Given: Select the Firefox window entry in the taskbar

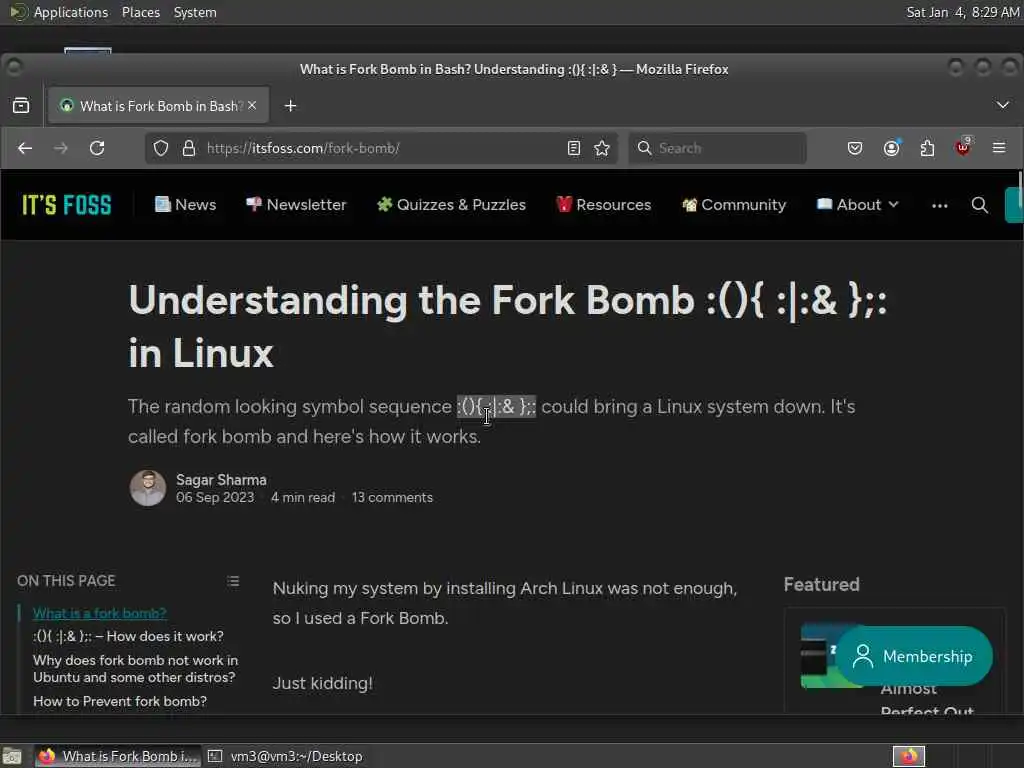Looking at the screenshot, I should (116, 756).
